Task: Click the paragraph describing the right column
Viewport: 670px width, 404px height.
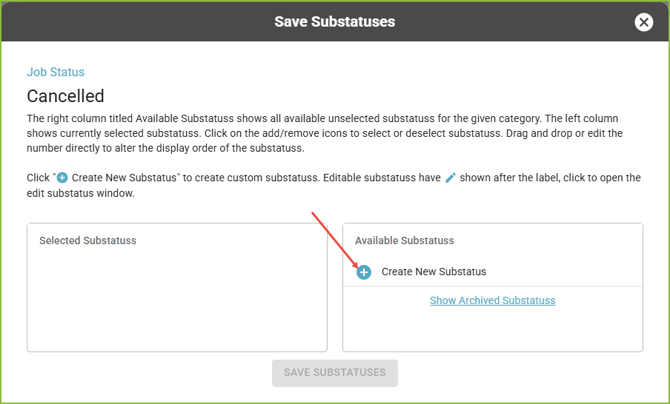Action: (x=325, y=133)
